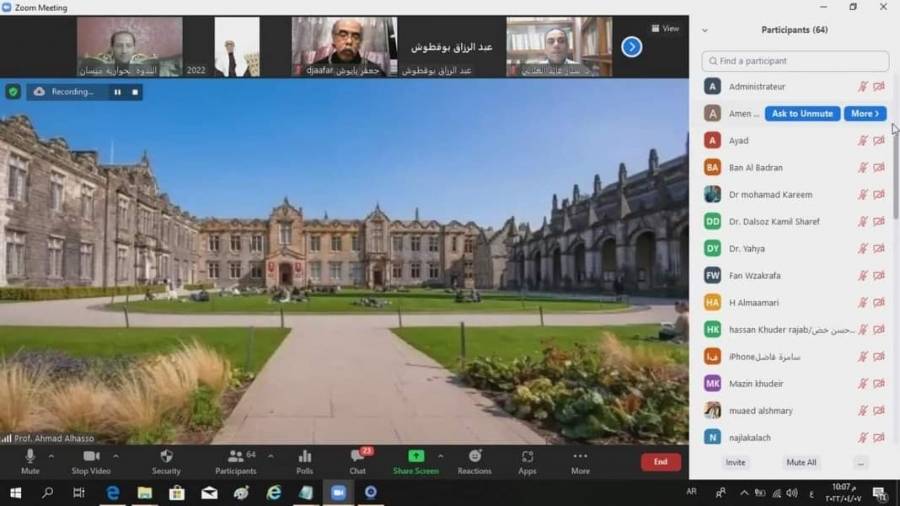Open the Reactions menu
The height and width of the screenshot is (506, 900).
(x=474, y=461)
